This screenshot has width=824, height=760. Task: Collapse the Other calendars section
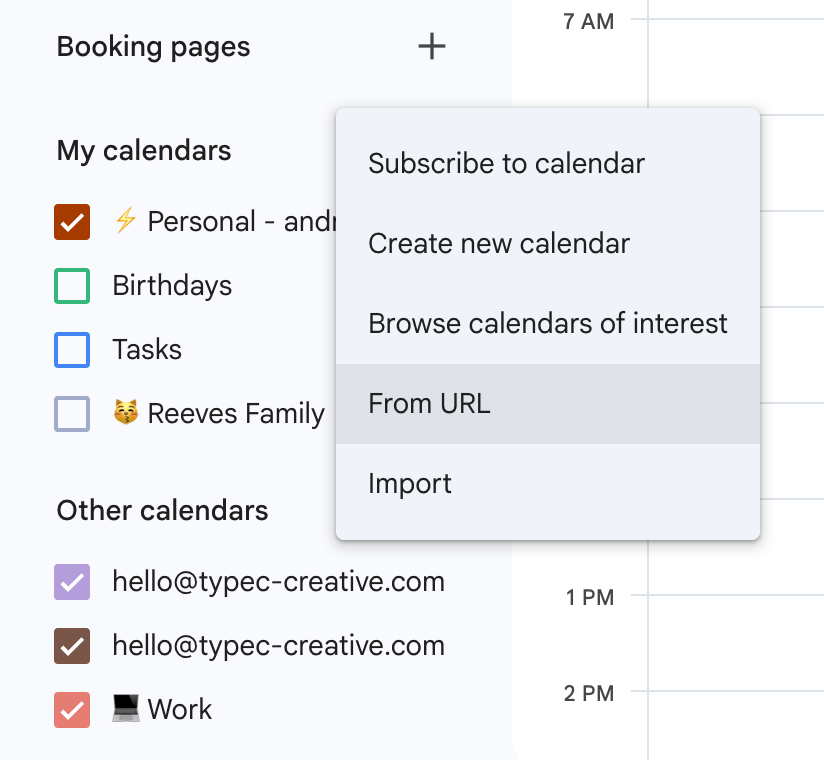click(162, 510)
